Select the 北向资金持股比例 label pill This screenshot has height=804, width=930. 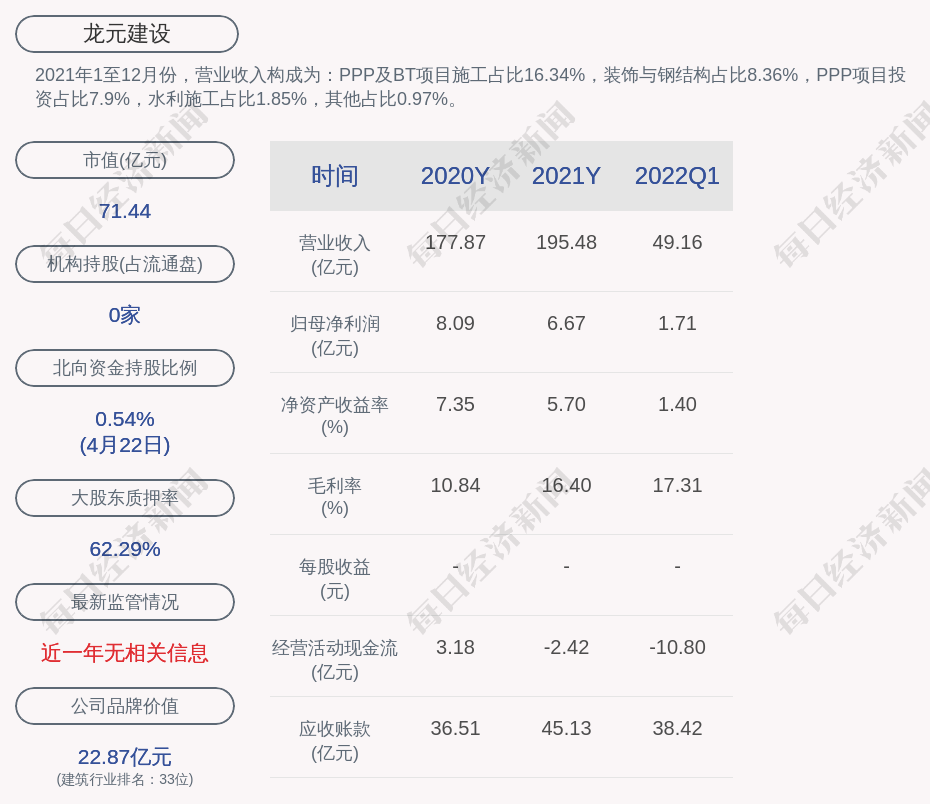[x=125, y=368]
